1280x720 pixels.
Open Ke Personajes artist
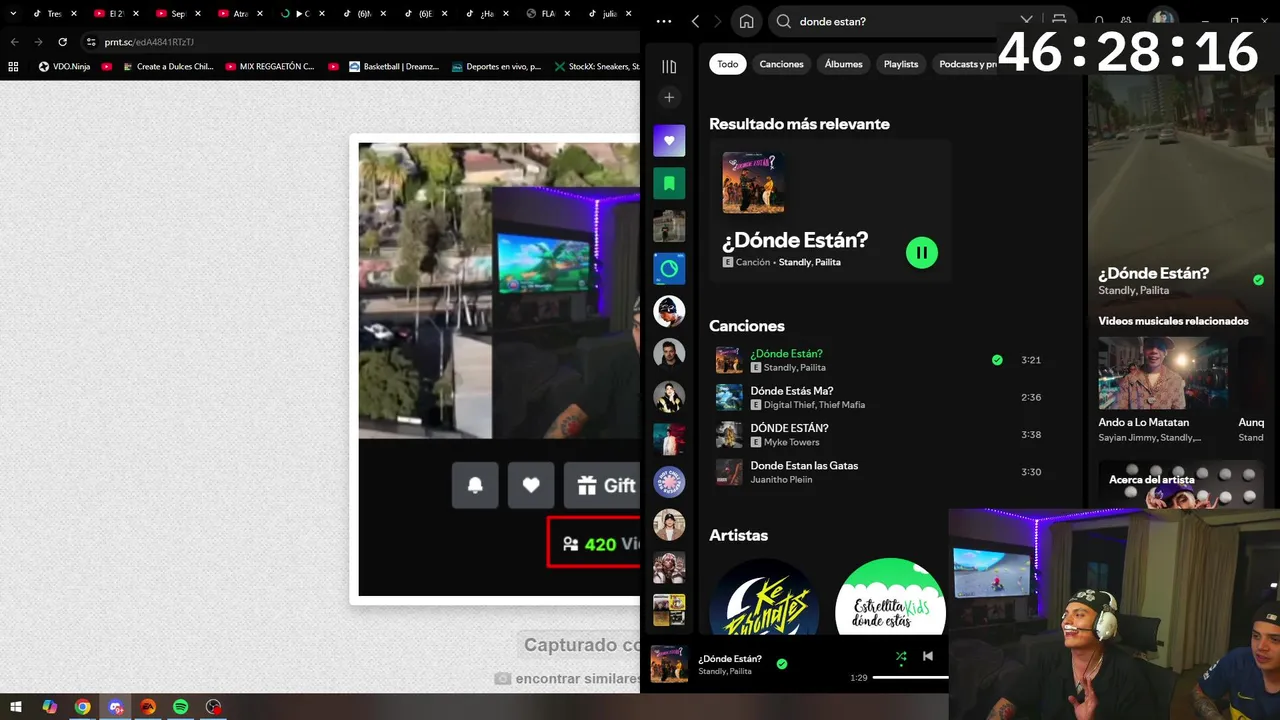pyautogui.click(x=764, y=598)
